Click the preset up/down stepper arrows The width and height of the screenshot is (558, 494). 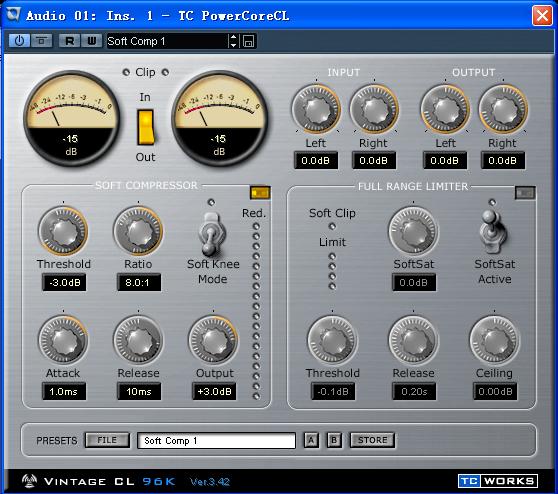coord(233,41)
